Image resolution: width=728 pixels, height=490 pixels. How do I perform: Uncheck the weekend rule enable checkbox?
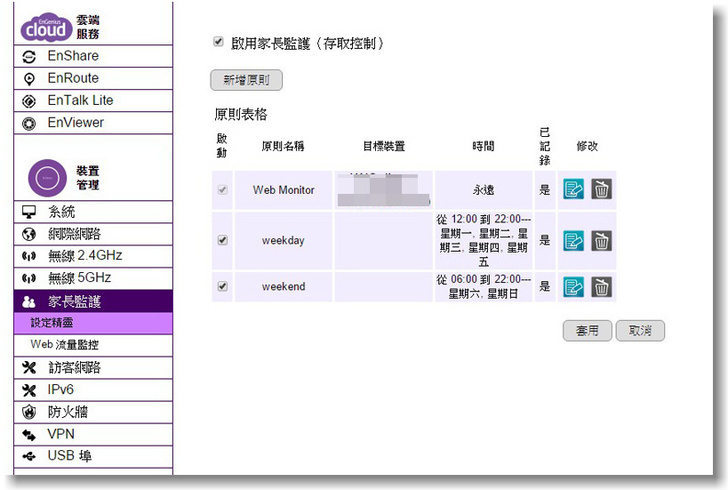coord(222,287)
